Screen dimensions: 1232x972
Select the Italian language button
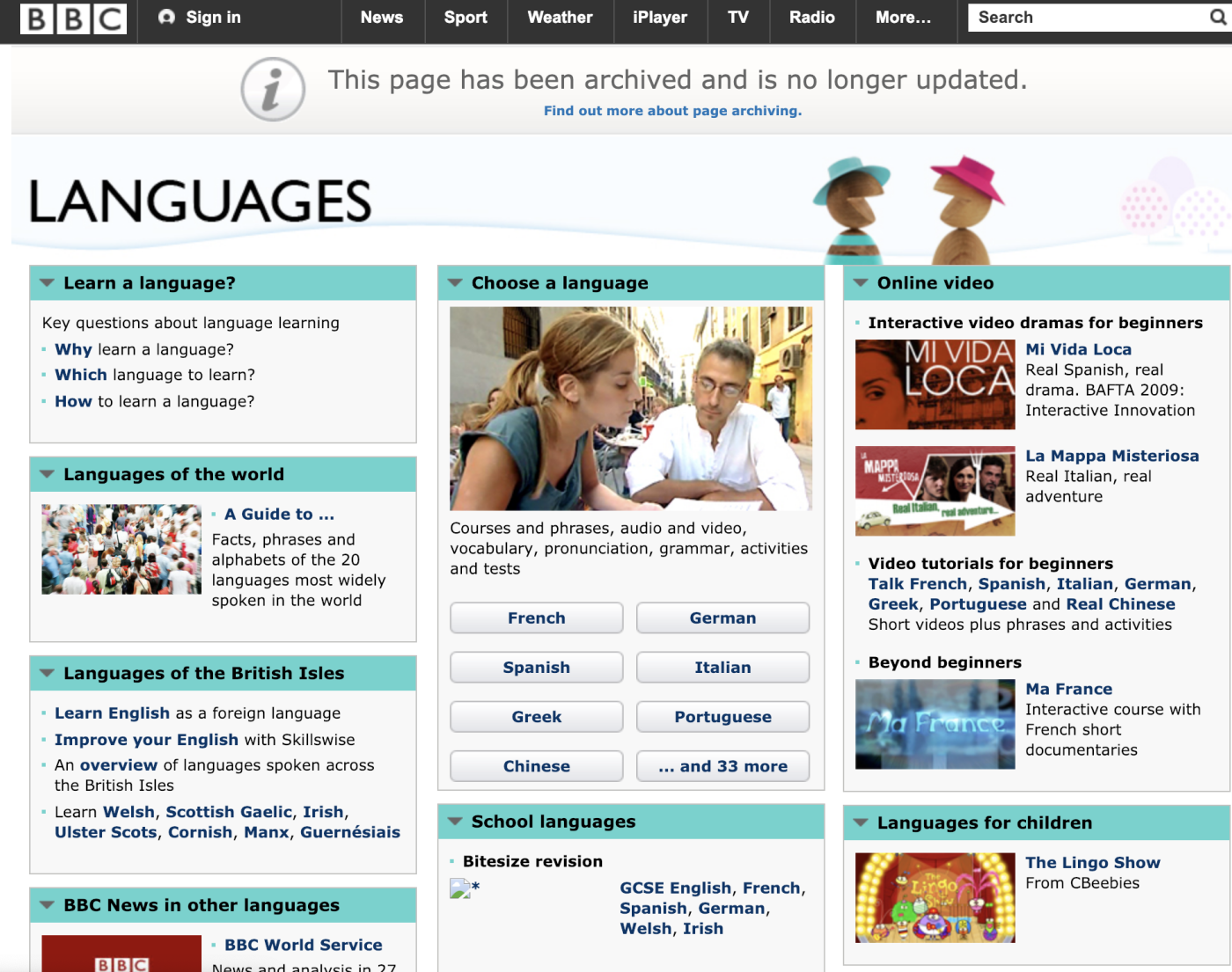pos(722,668)
